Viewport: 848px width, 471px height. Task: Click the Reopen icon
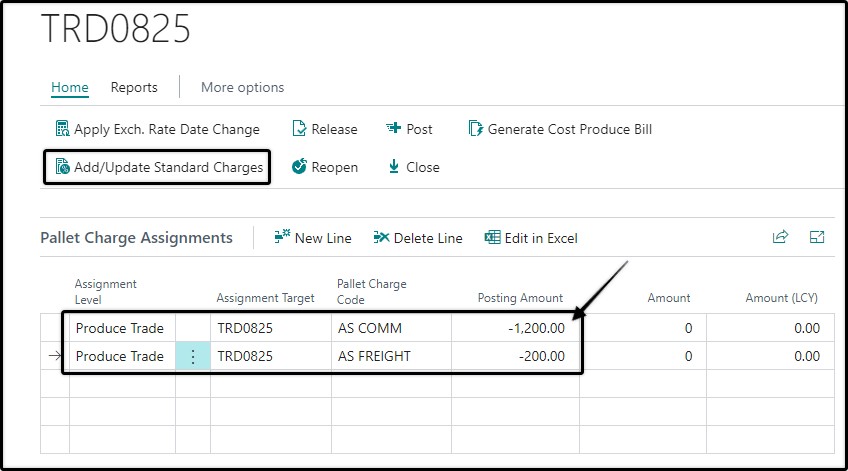(299, 167)
